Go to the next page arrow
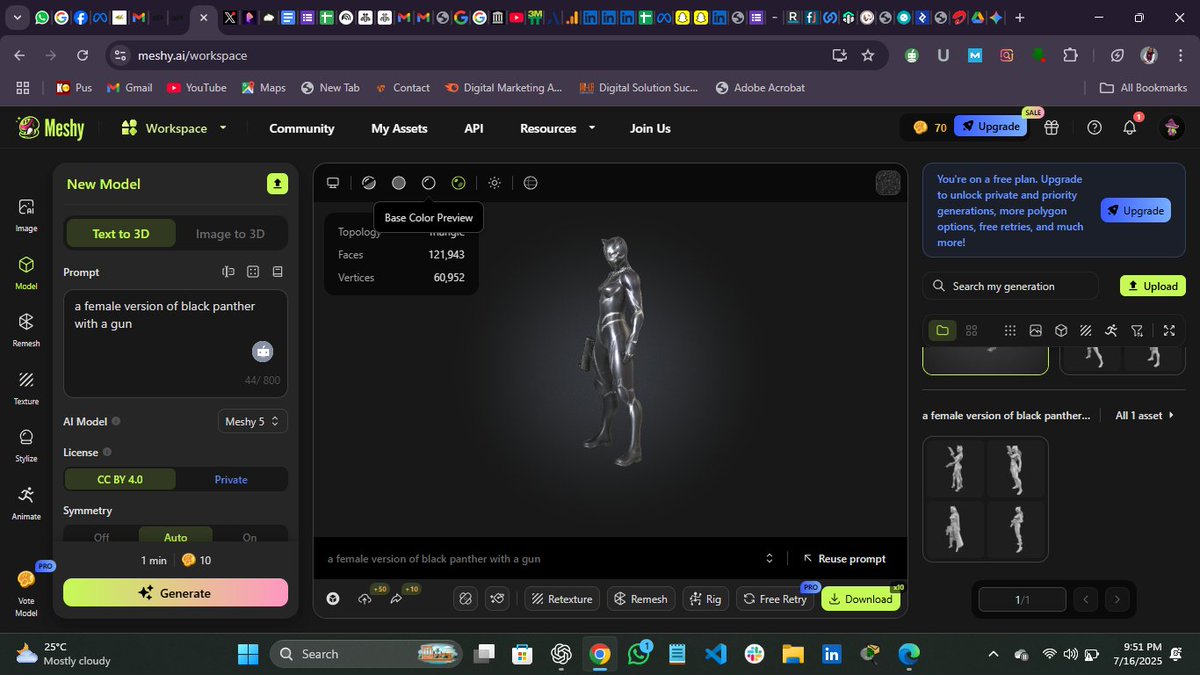The width and height of the screenshot is (1200, 675). coord(1117,599)
